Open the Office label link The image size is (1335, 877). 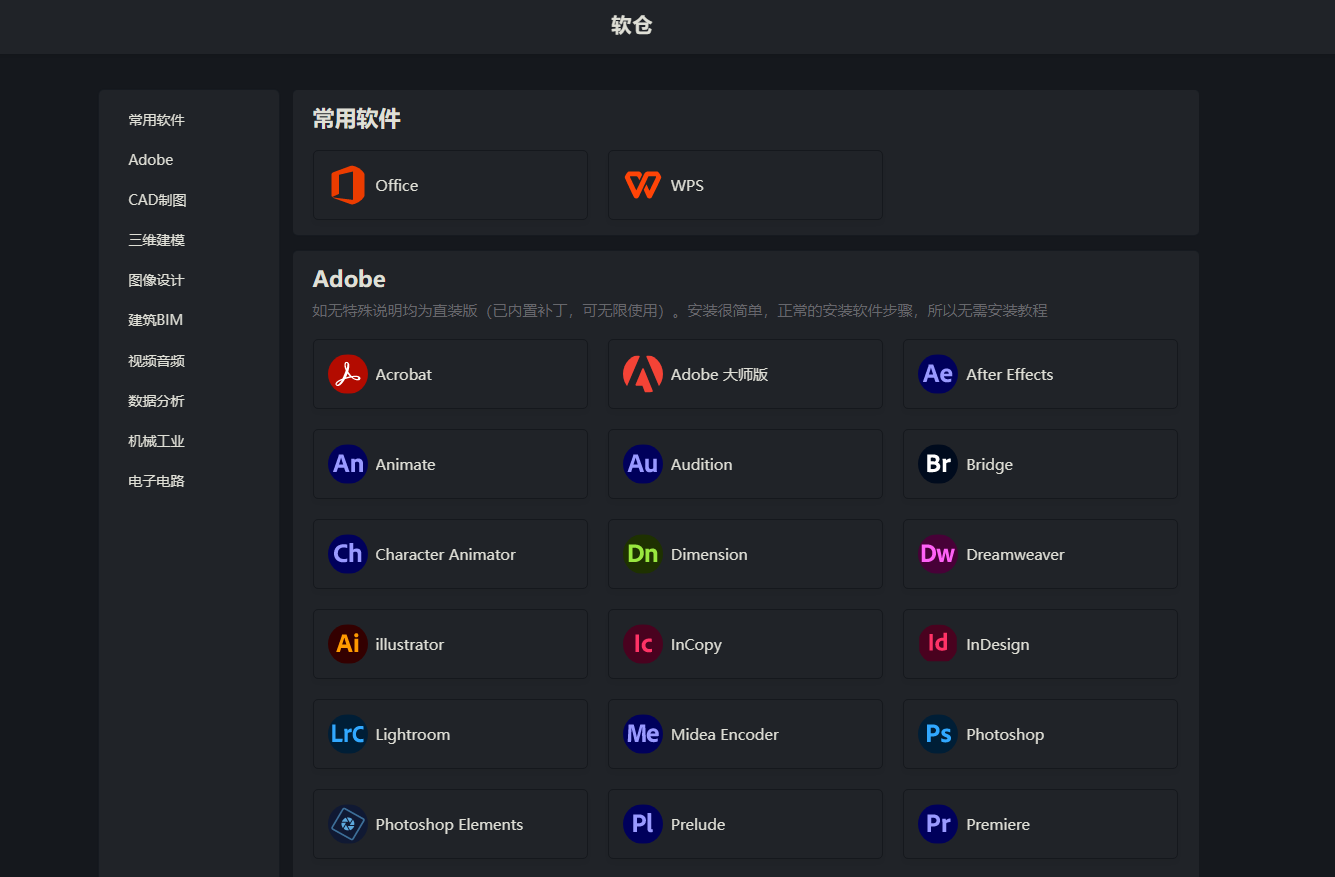click(x=397, y=185)
